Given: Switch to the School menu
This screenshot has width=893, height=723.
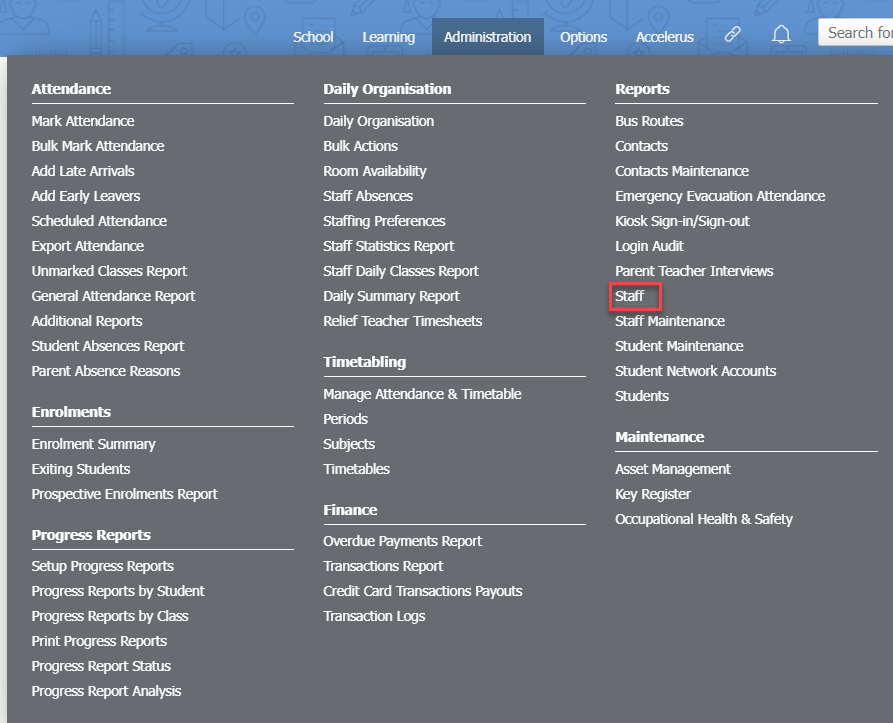Looking at the screenshot, I should tap(312, 36).
